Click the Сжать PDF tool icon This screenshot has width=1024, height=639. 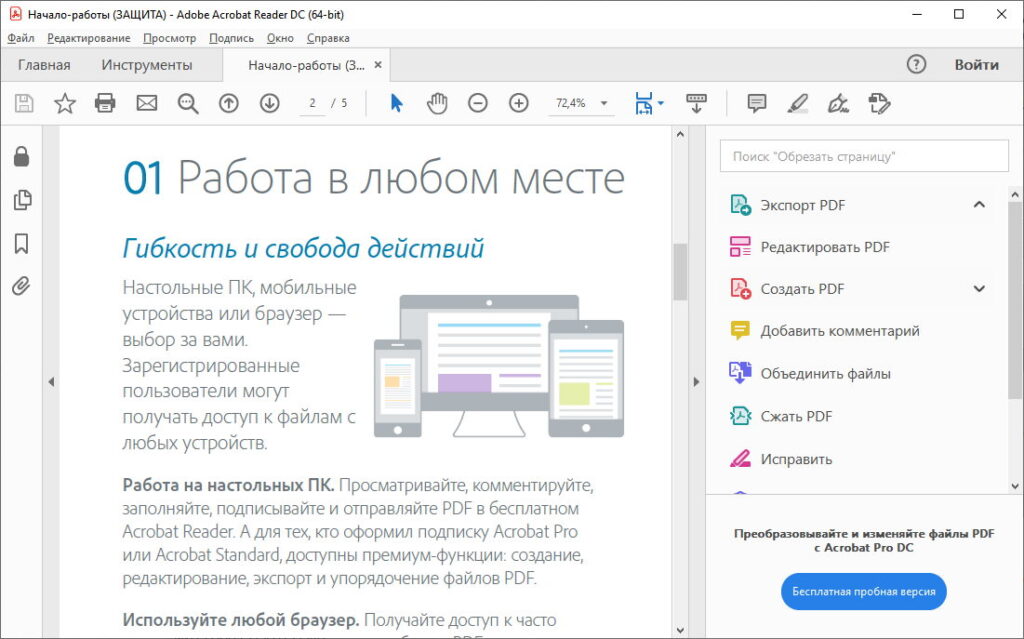click(740, 416)
